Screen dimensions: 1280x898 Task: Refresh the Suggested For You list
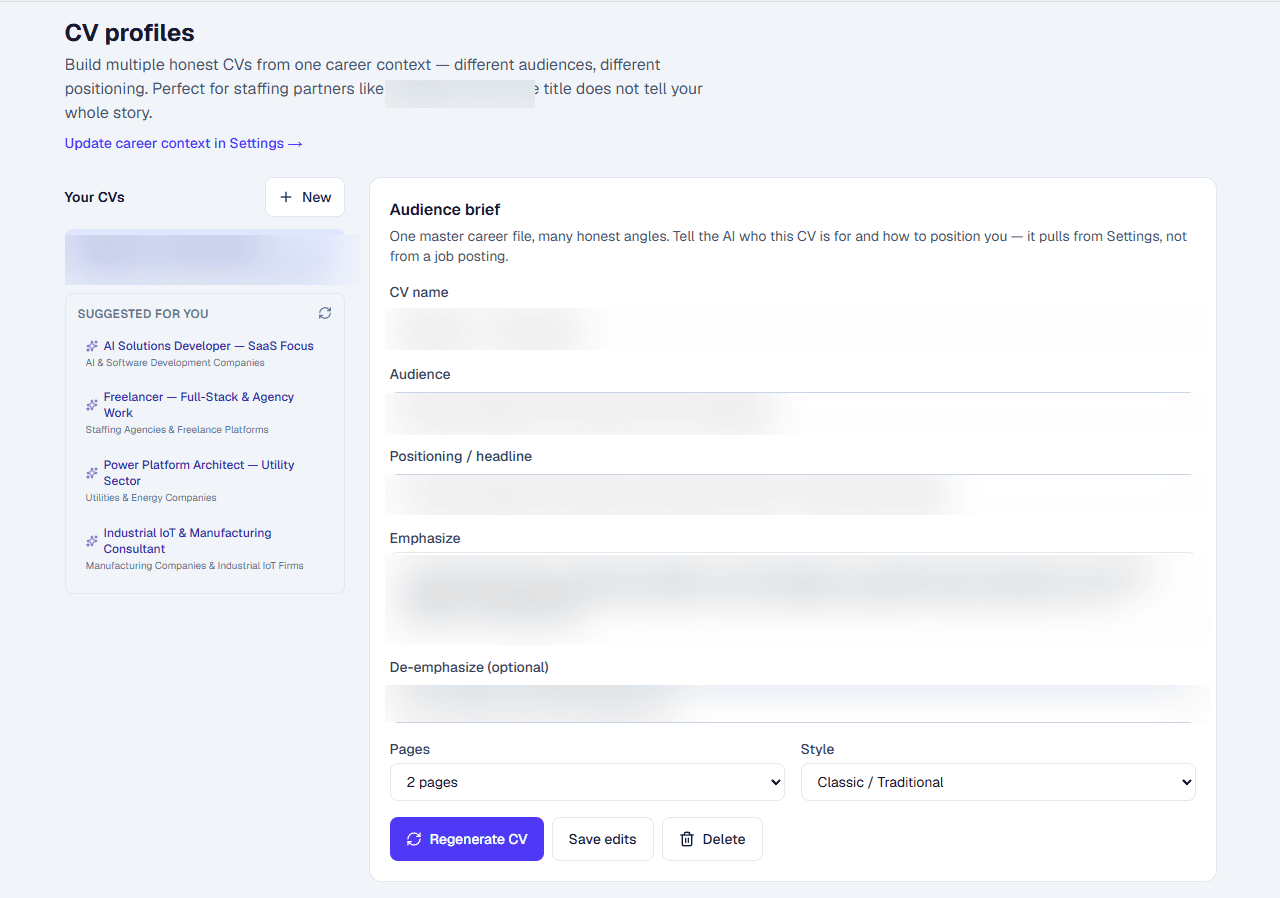point(325,313)
